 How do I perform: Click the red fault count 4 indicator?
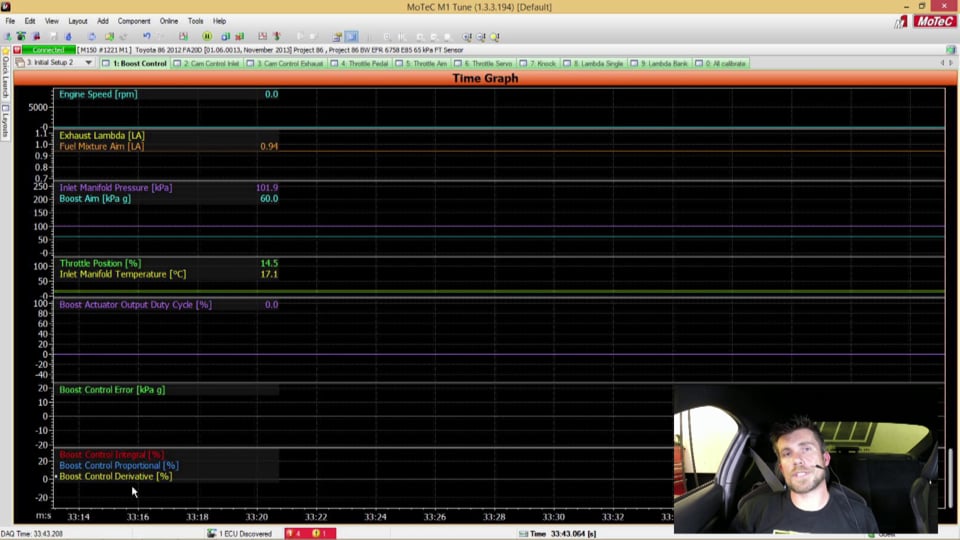(x=294, y=533)
